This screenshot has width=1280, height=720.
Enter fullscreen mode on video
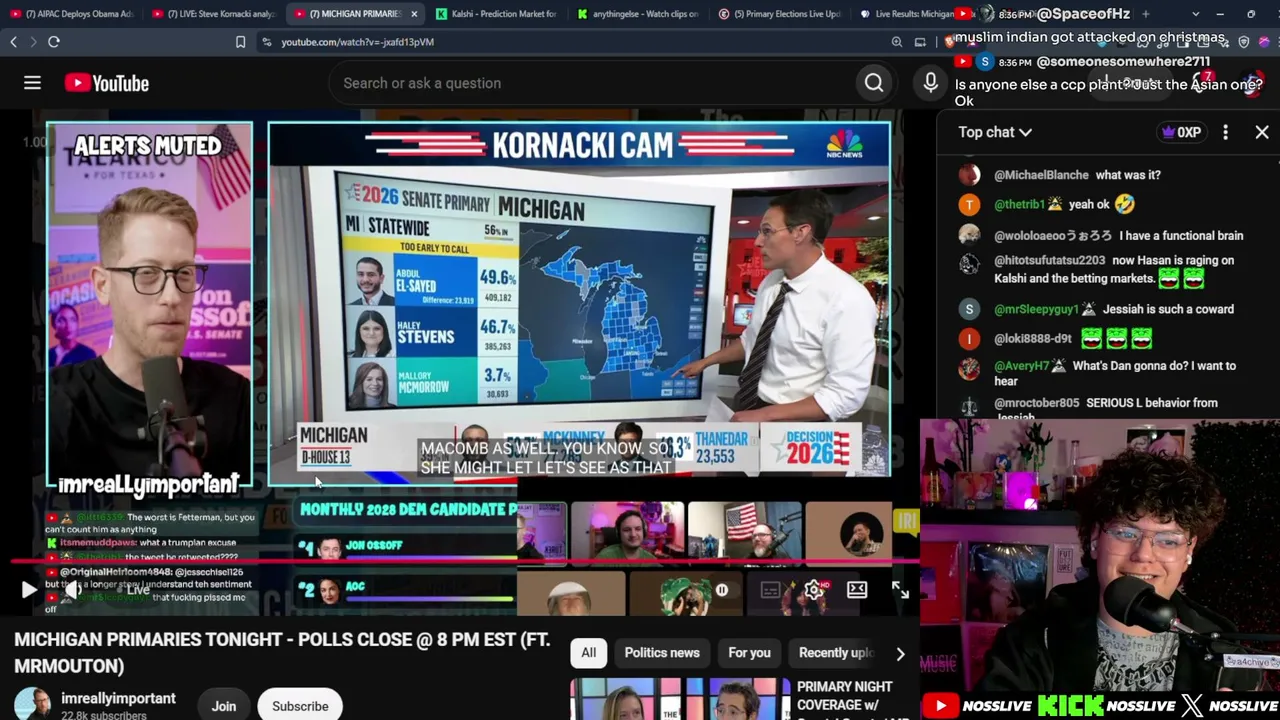point(900,590)
